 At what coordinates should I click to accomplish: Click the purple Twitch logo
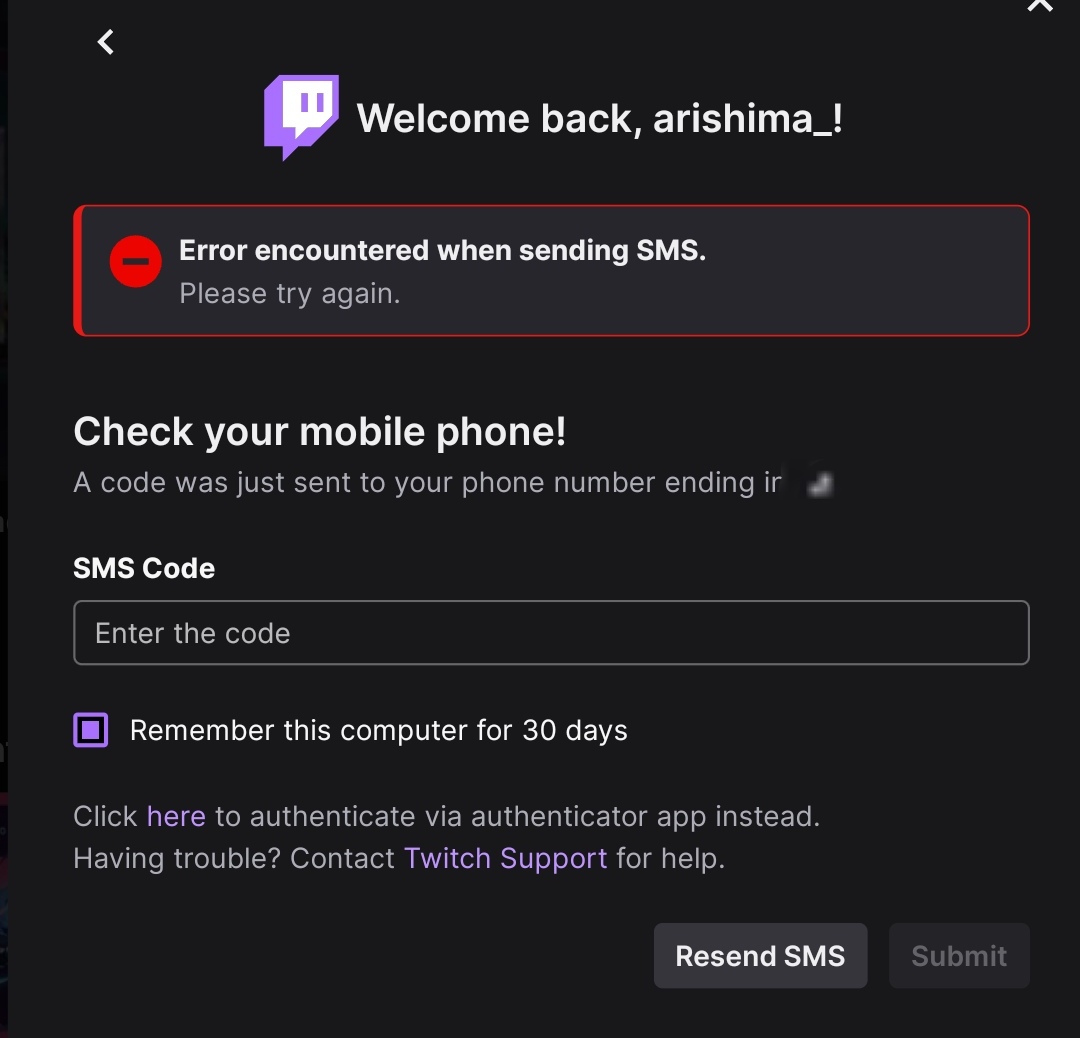[301, 117]
